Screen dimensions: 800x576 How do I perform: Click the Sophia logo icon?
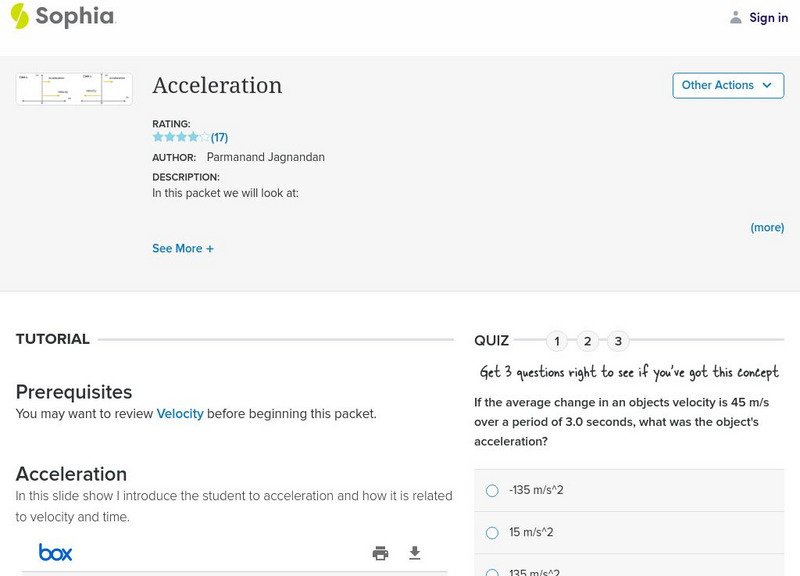point(20,16)
